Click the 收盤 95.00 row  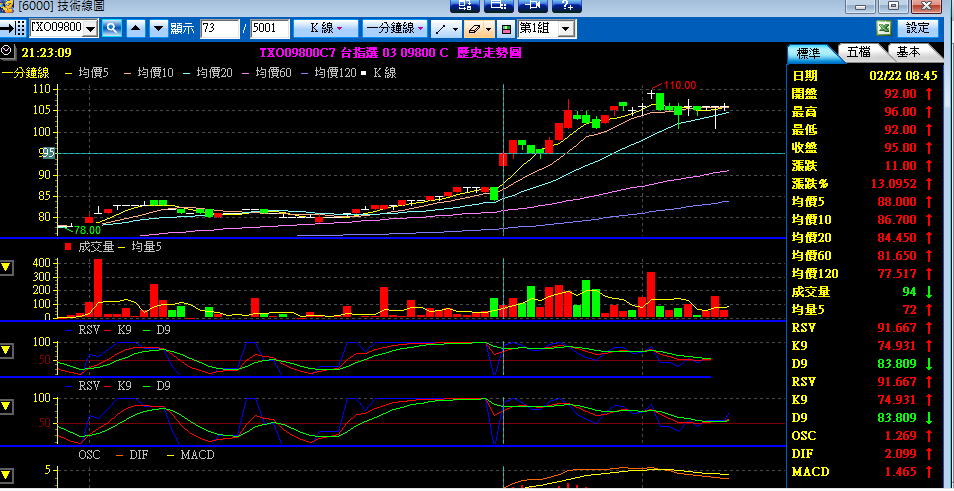(x=864, y=148)
